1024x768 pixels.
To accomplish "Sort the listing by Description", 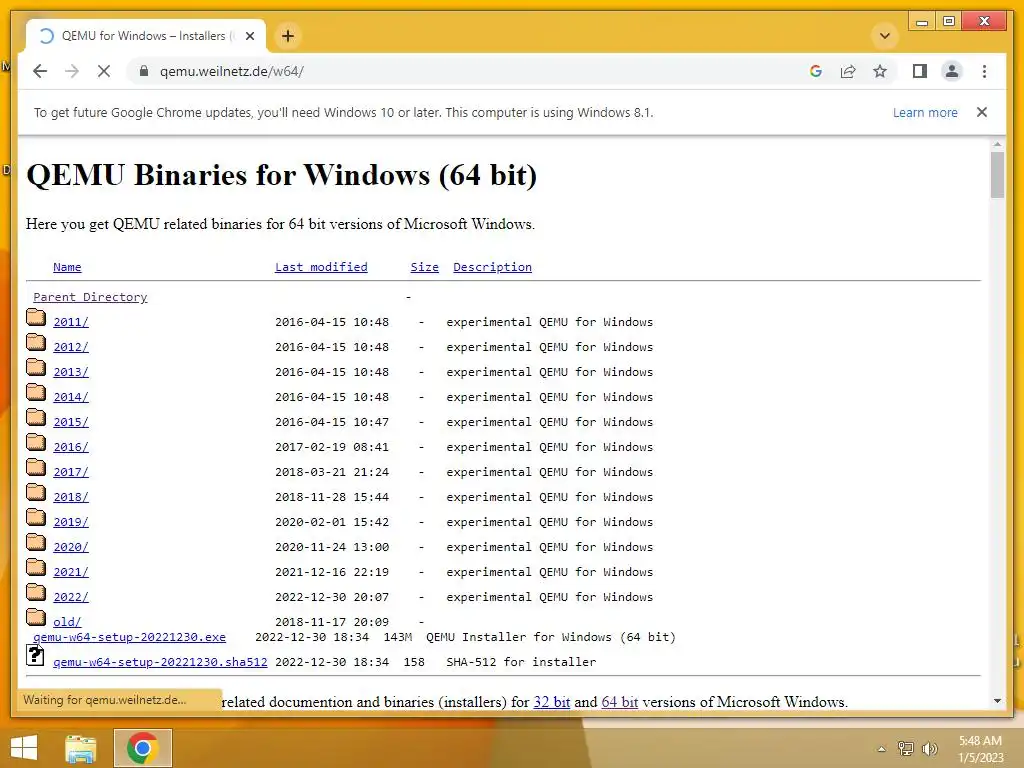I will (x=492, y=267).
